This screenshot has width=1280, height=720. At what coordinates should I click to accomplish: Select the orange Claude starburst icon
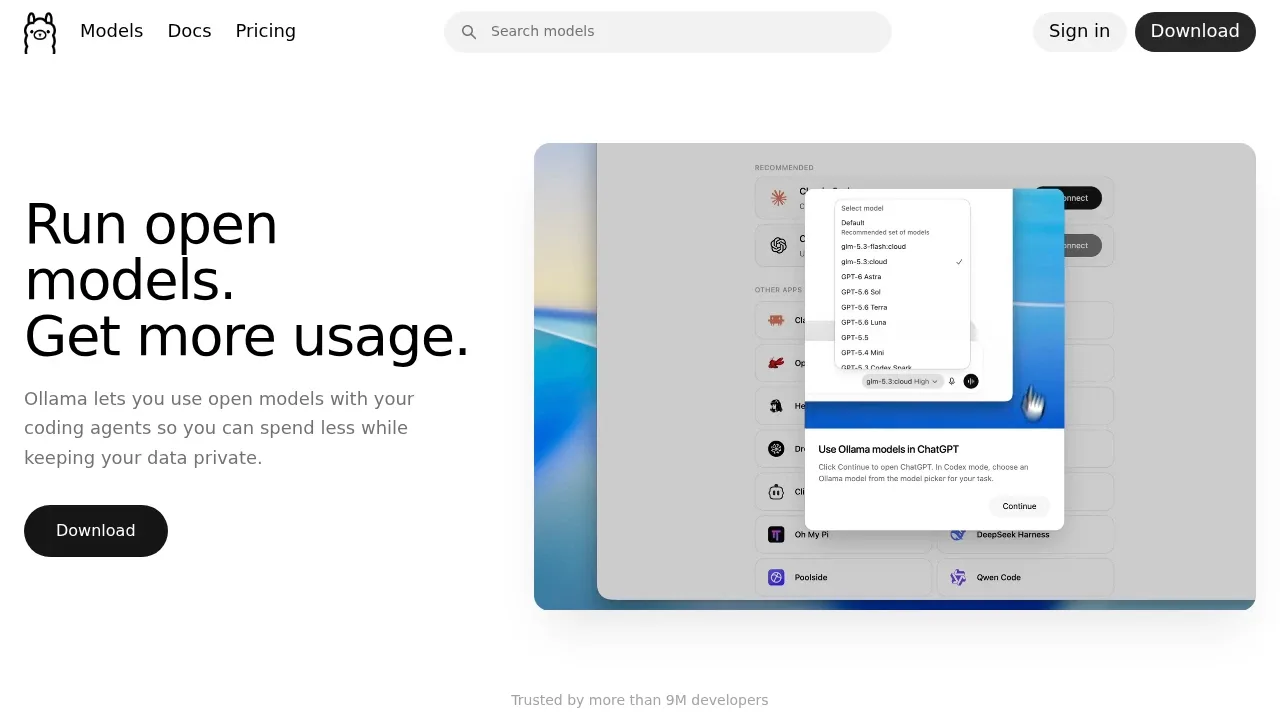click(778, 198)
